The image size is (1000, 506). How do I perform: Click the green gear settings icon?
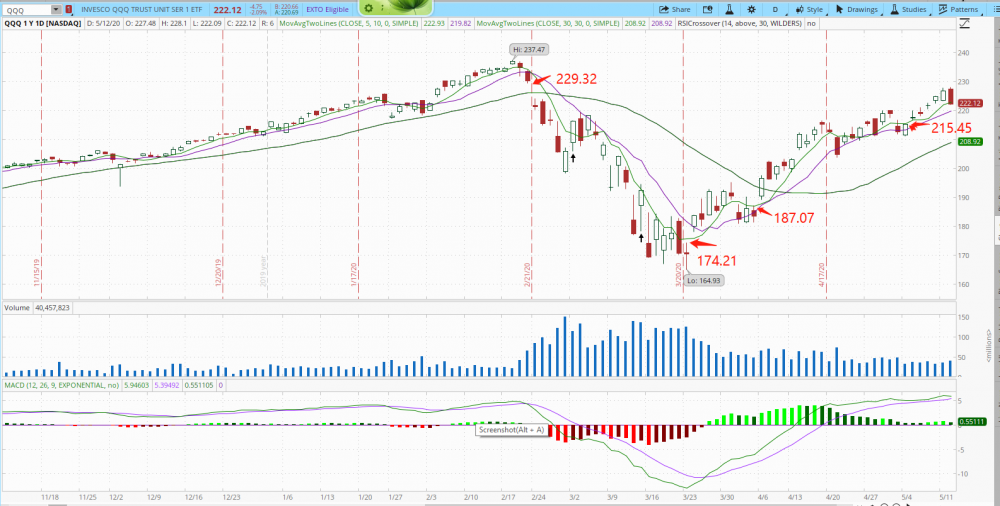click(x=368, y=8)
